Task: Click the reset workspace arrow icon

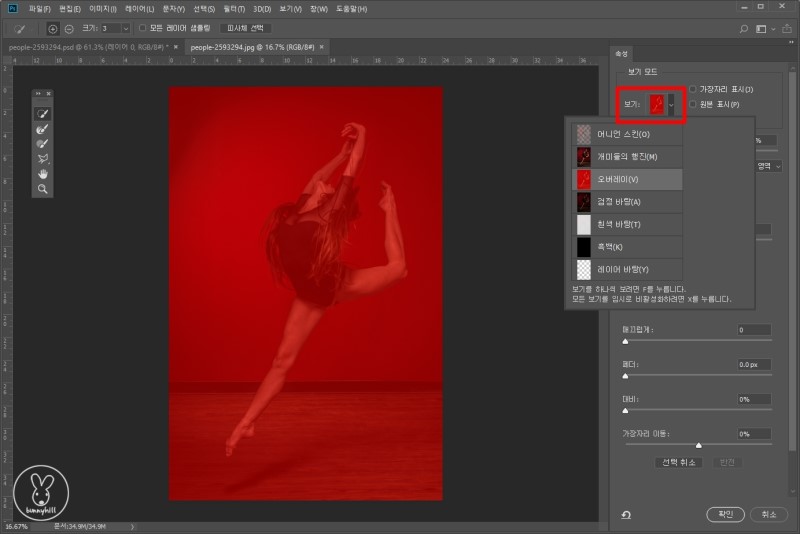Action: click(626, 514)
